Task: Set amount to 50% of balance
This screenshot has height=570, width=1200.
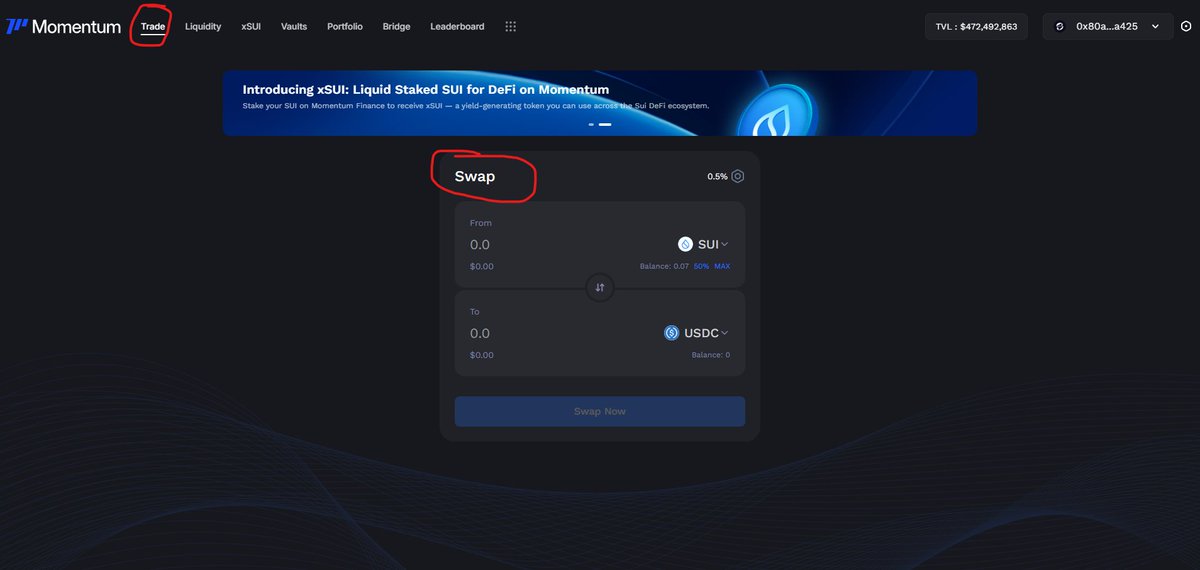Action: point(701,266)
